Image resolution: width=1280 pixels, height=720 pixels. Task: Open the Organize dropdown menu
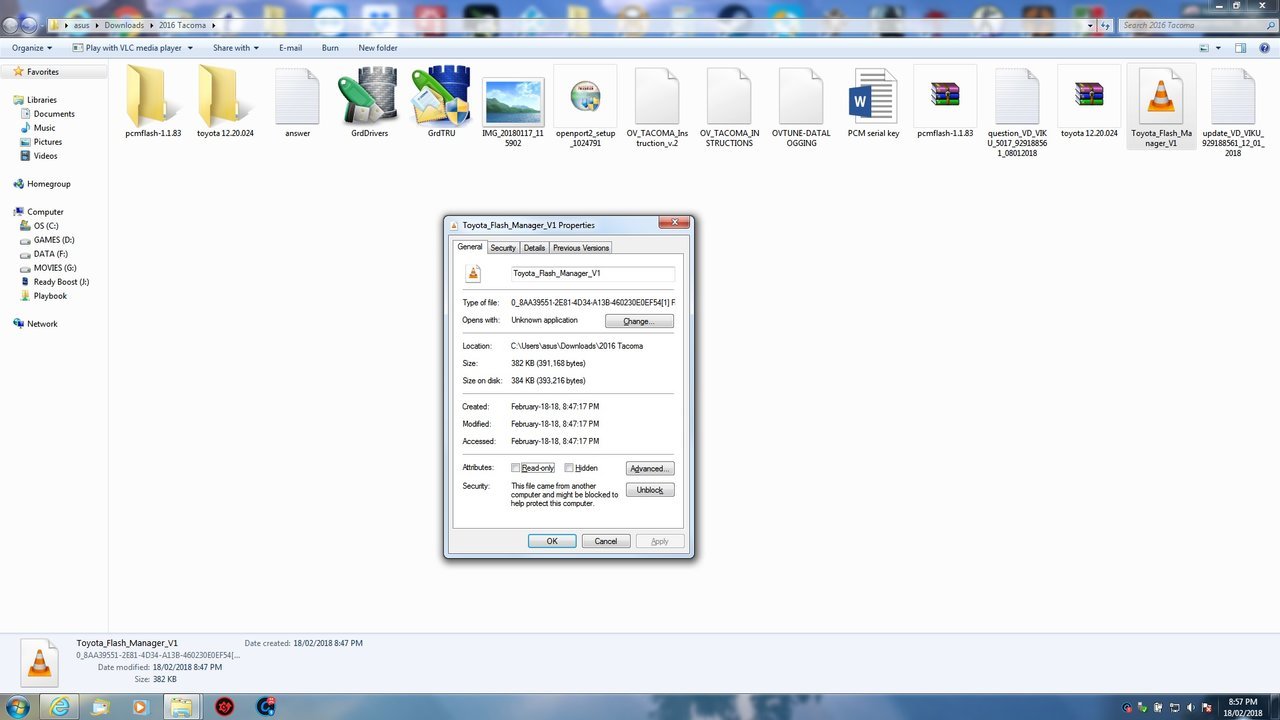point(32,48)
